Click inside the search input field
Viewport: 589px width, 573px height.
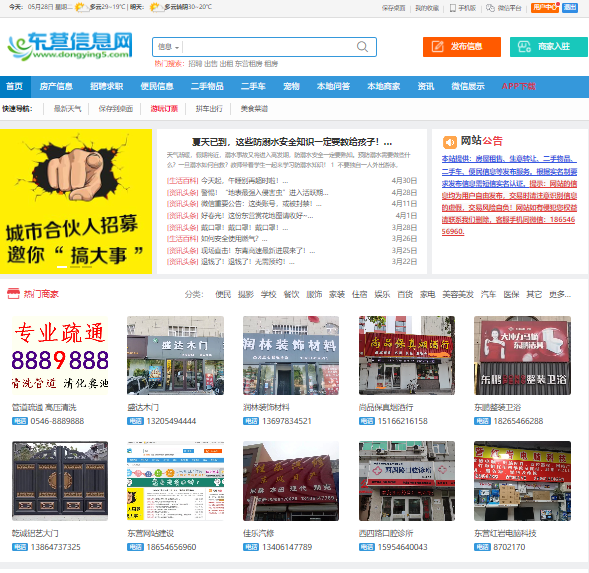pos(268,47)
